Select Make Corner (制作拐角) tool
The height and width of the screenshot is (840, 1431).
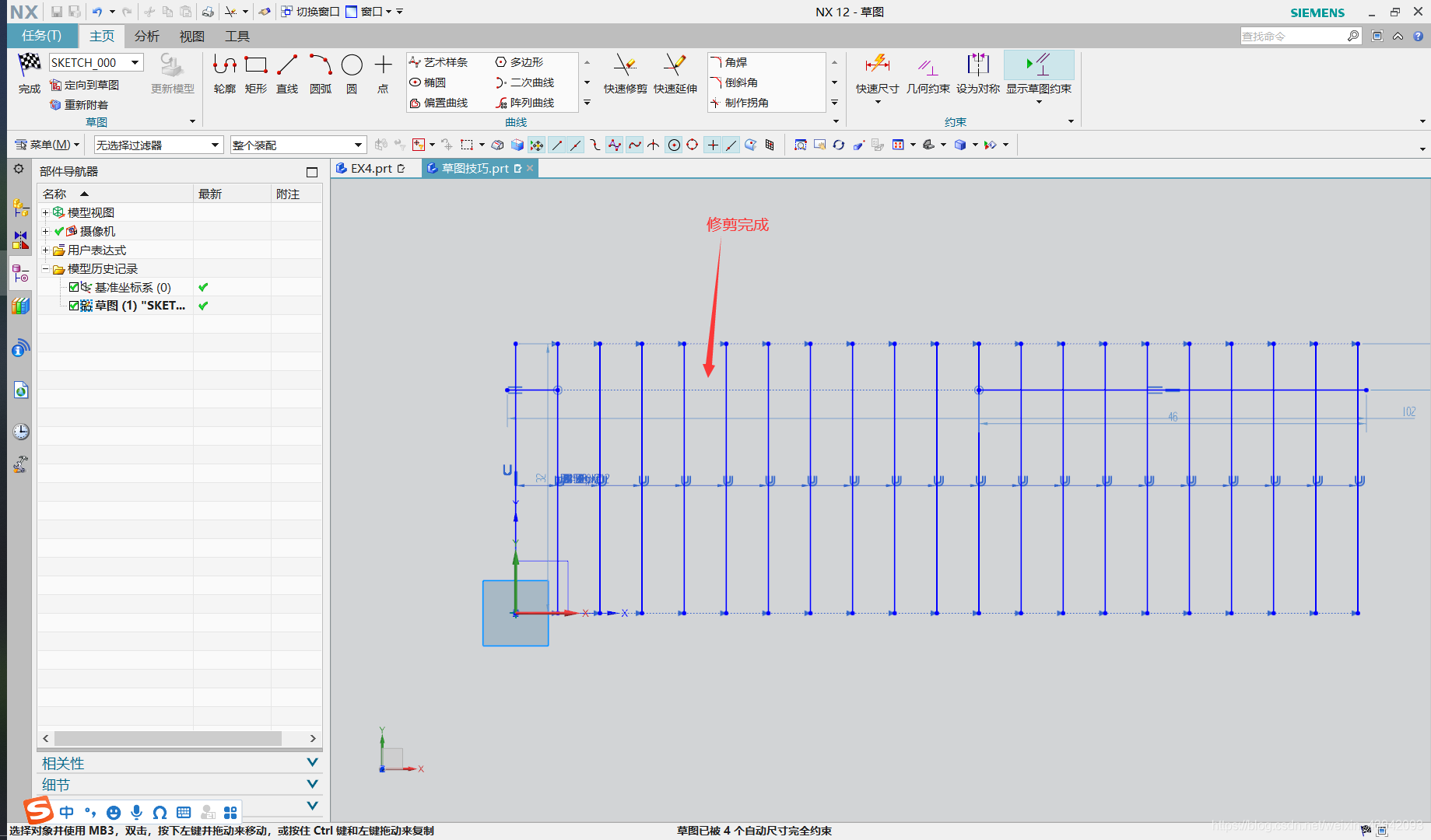(x=740, y=103)
